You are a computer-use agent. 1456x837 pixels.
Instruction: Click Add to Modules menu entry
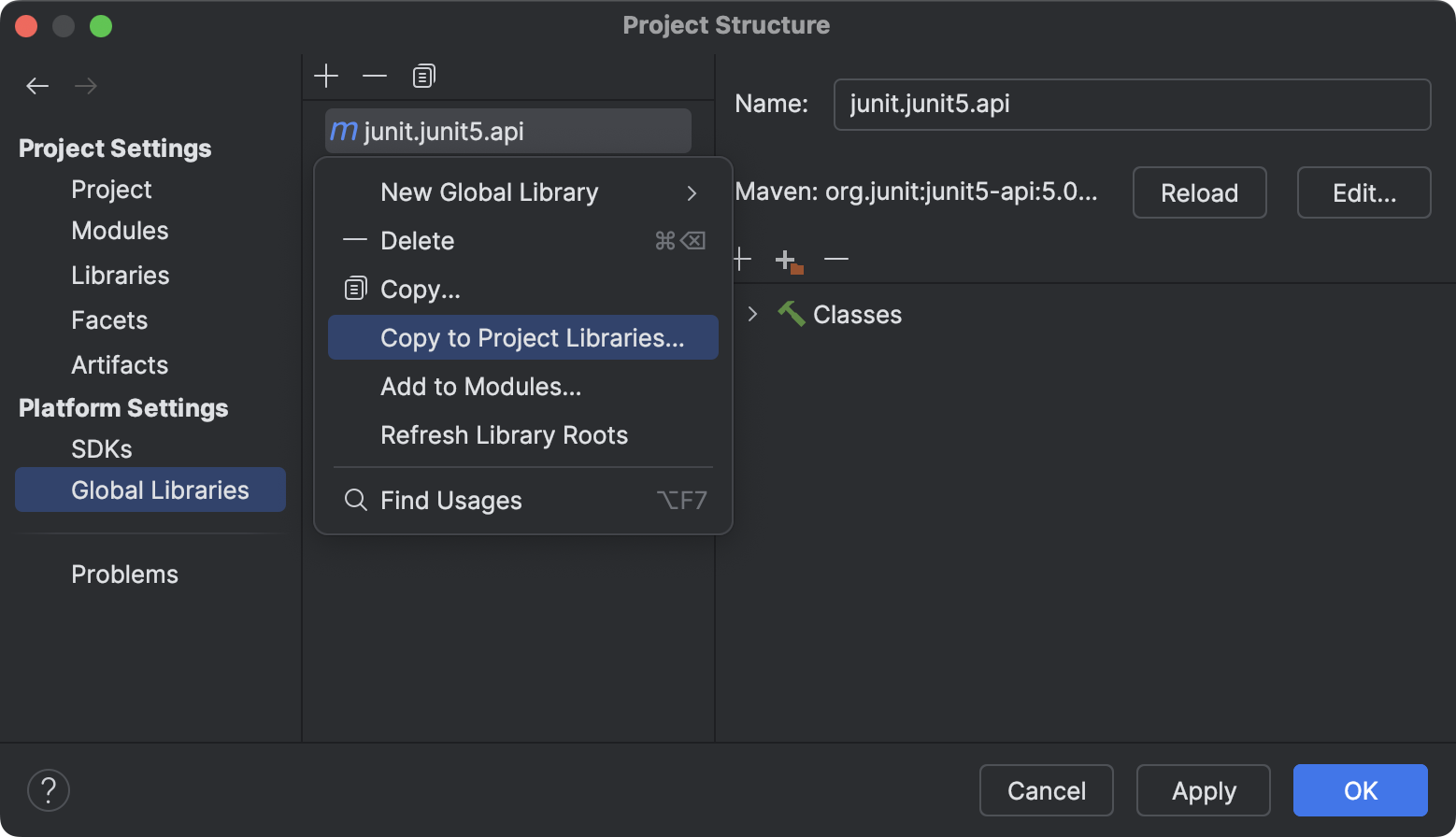coord(480,386)
